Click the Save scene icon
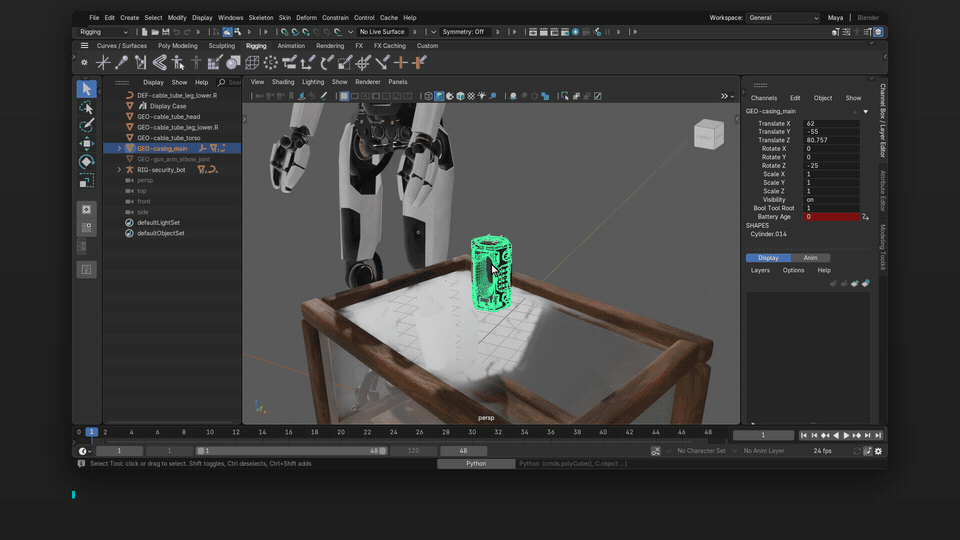960x540 pixels. pyautogui.click(x=165, y=32)
